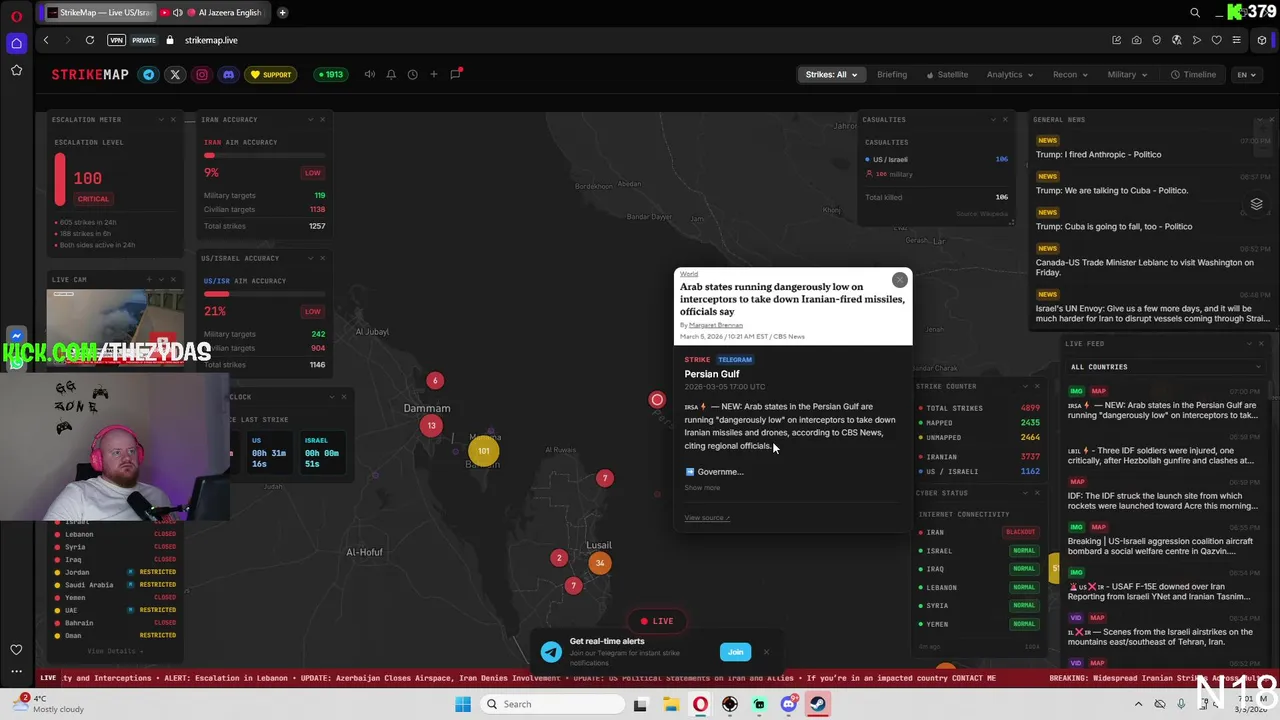Expand the Recon menu
The width and height of the screenshot is (1280, 720).
tap(1070, 74)
